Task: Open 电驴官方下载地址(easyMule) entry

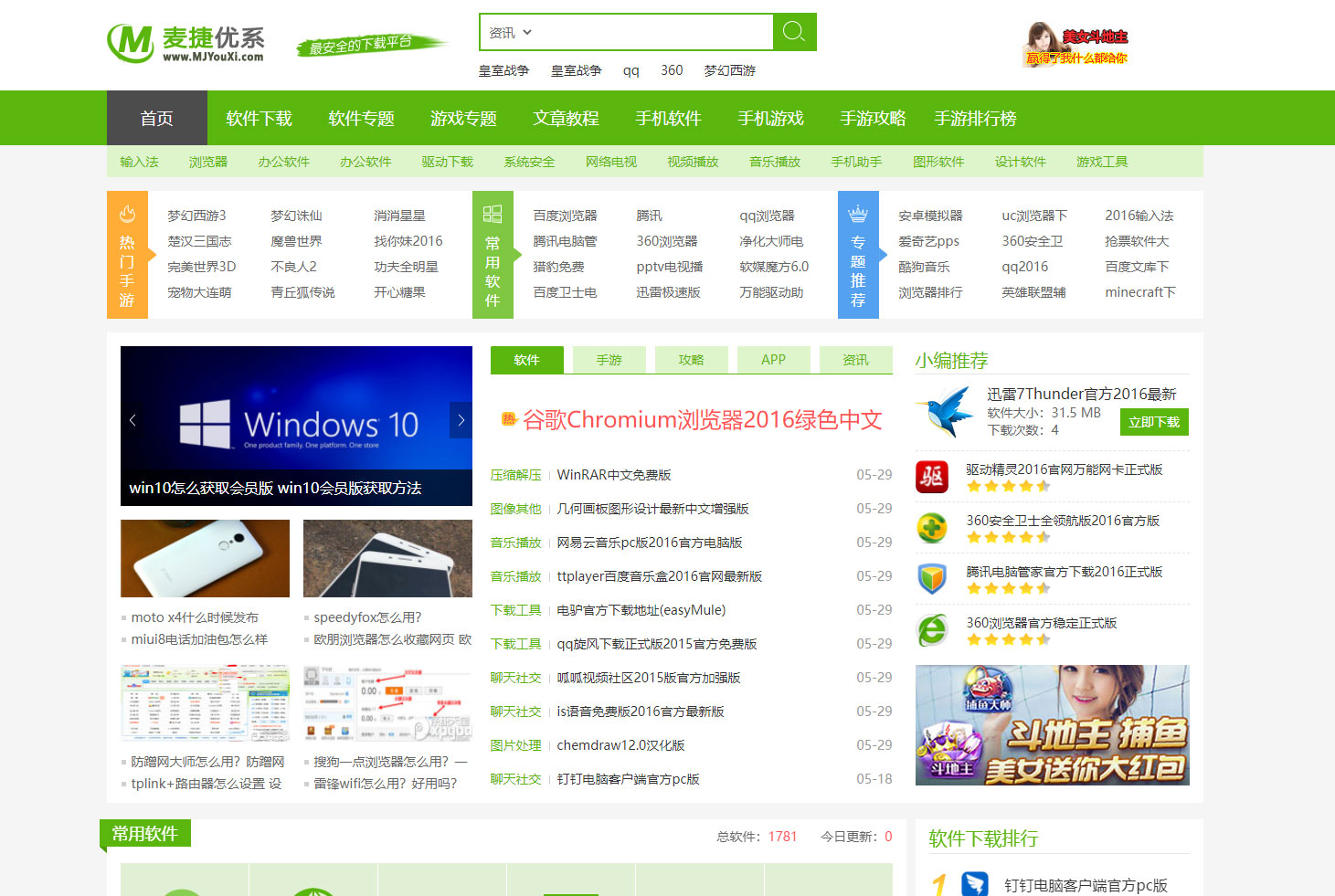Action: coord(641,610)
